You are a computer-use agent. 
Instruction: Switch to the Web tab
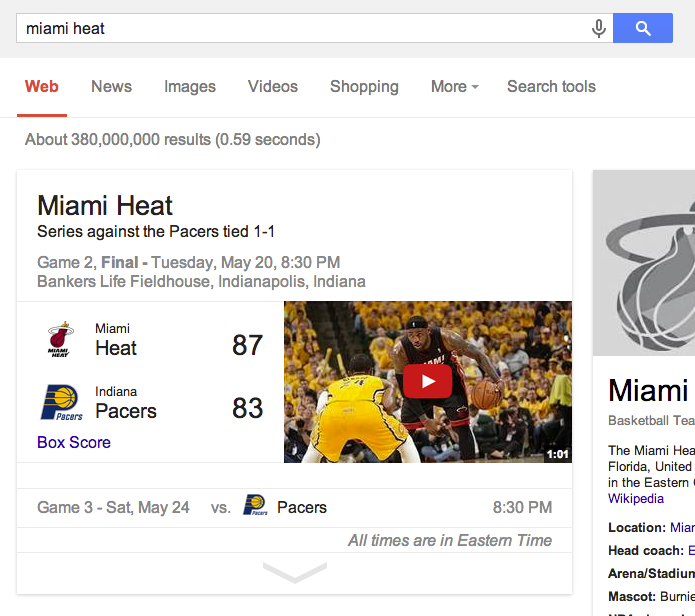[x=42, y=86]
